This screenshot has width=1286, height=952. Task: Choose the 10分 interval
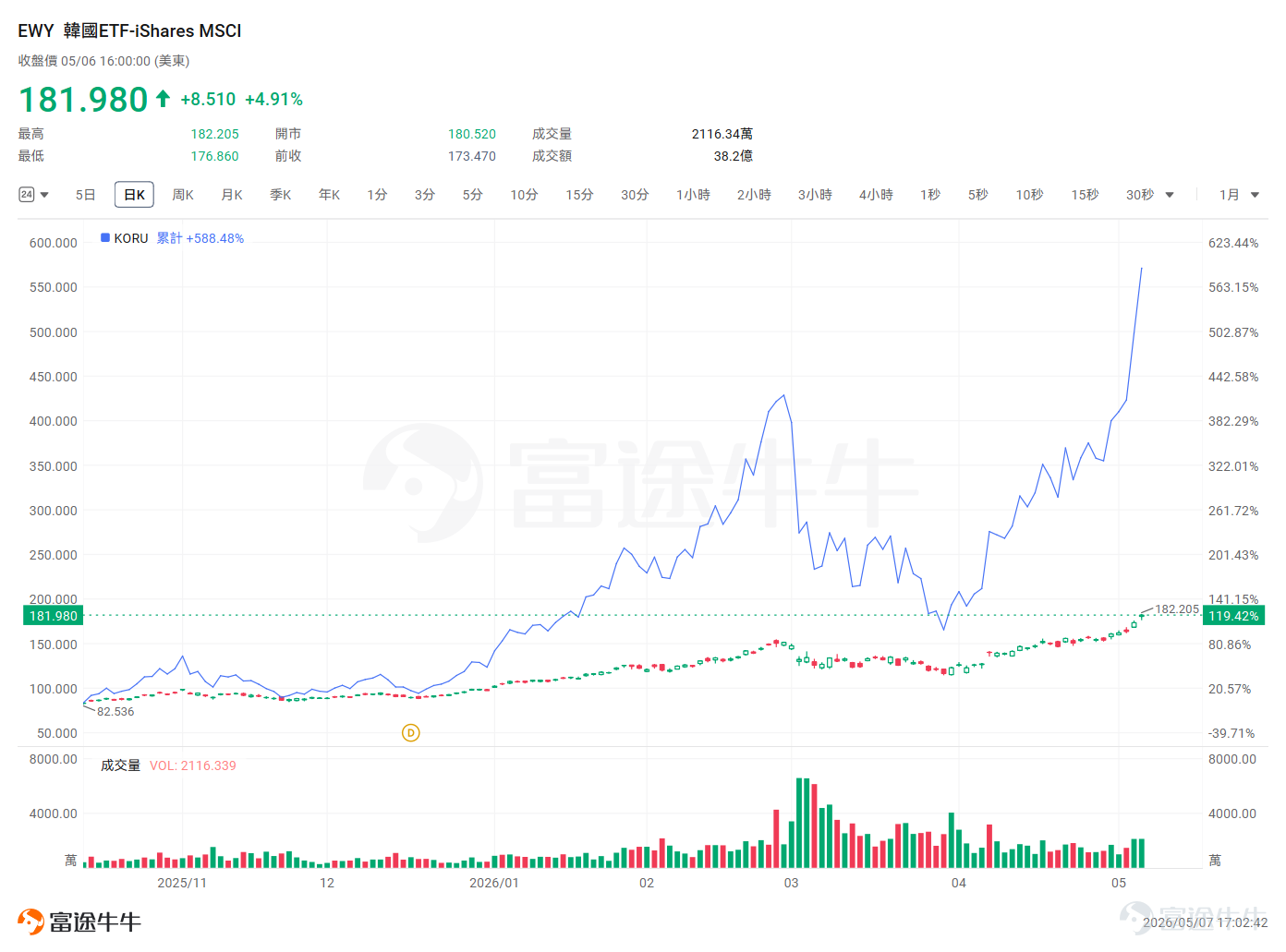[x=524, y=195]
